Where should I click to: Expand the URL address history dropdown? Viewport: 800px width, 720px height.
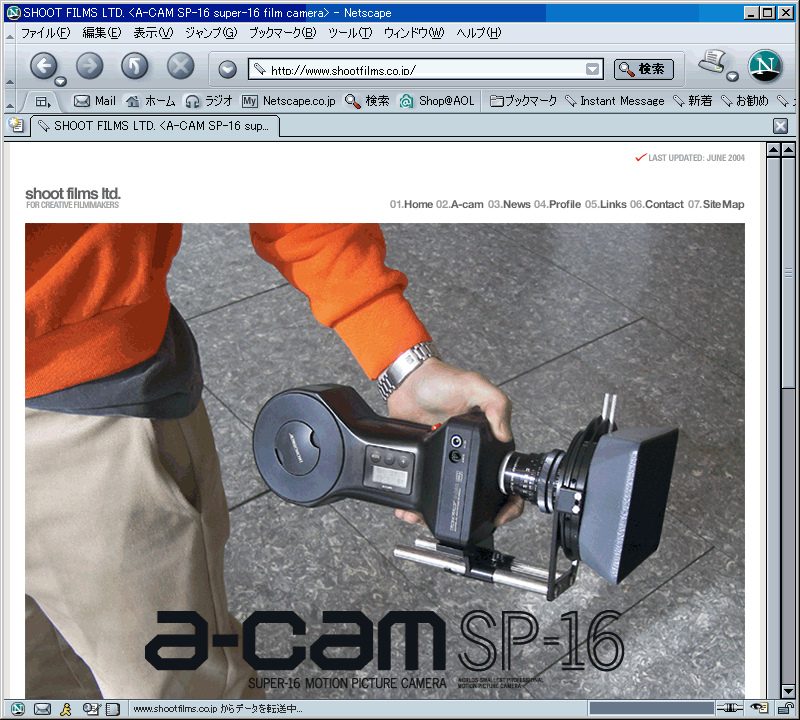click(592, 69)
